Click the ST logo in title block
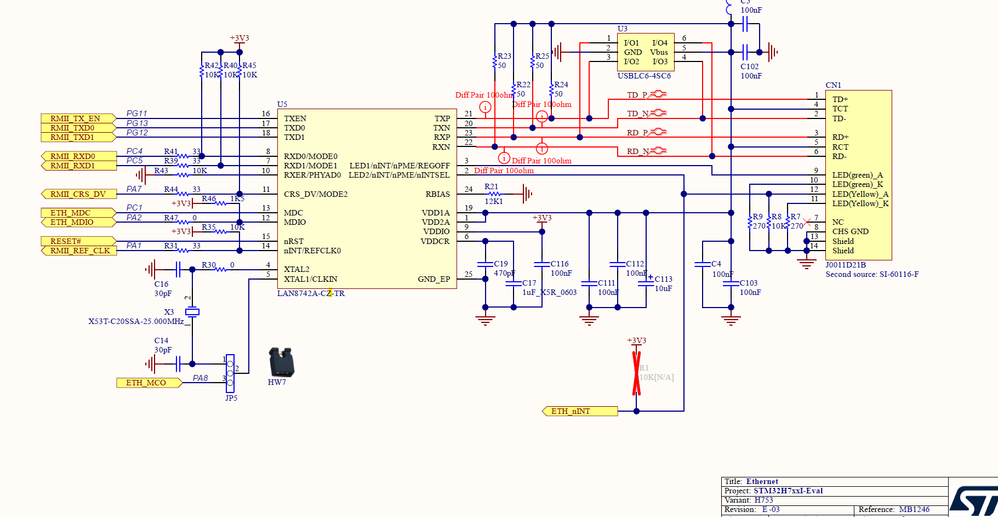The image size is (998, 517). [973, 504]
